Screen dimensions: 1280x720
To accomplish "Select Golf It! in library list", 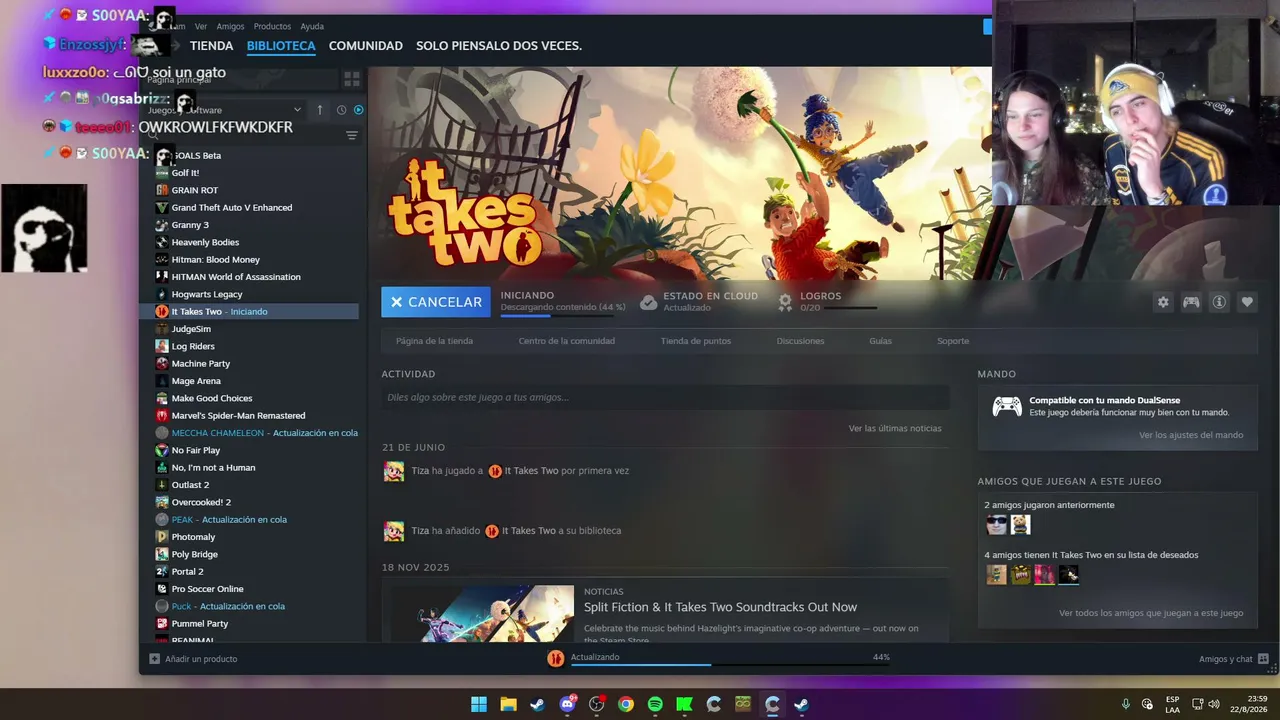I will point(185,173).
